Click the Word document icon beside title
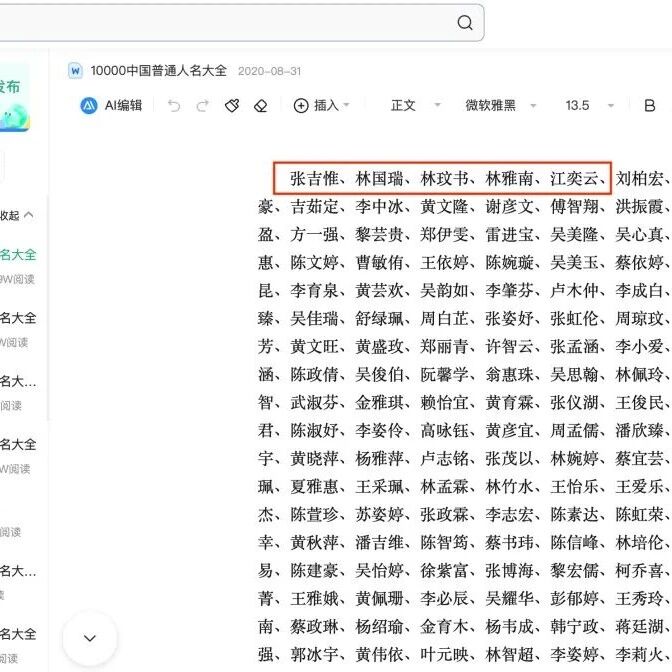 coord(75,71)
